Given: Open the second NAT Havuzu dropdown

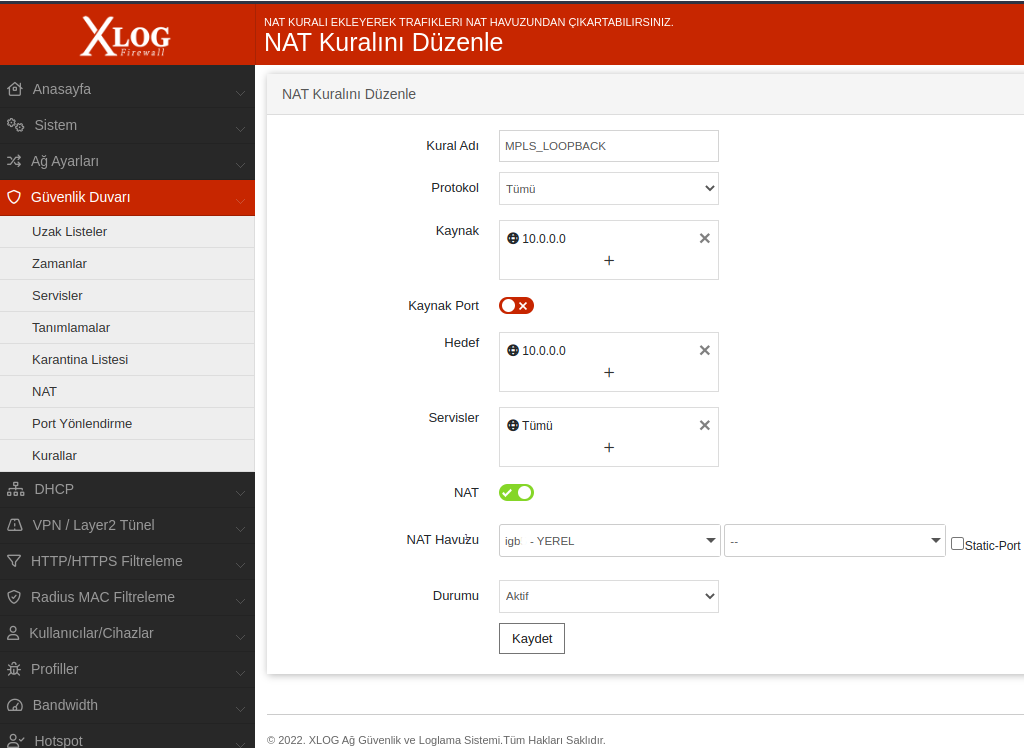Looking at the screenshot, I should tap(834, 541).
